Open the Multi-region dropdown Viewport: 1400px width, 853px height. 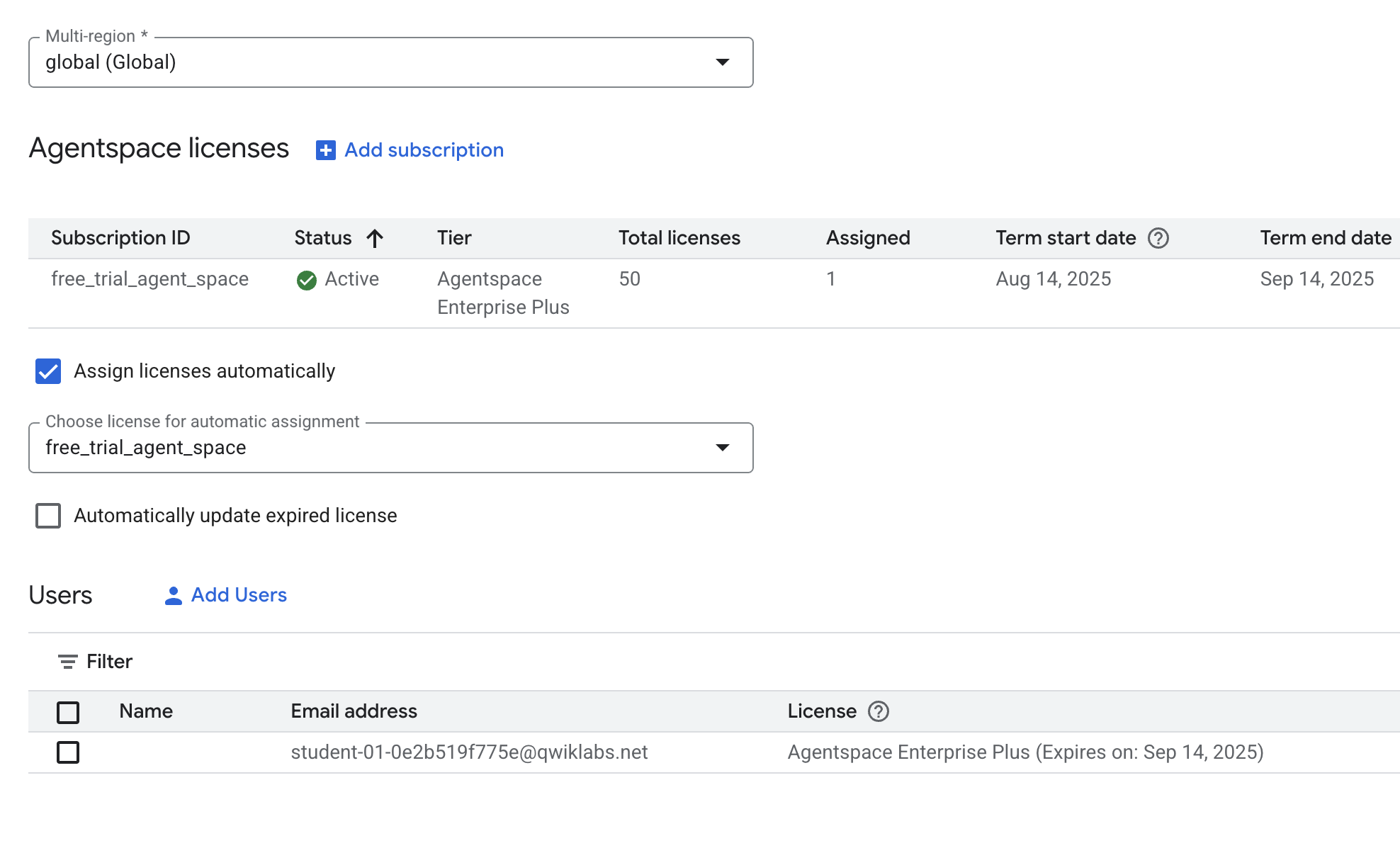pos(390,62)
